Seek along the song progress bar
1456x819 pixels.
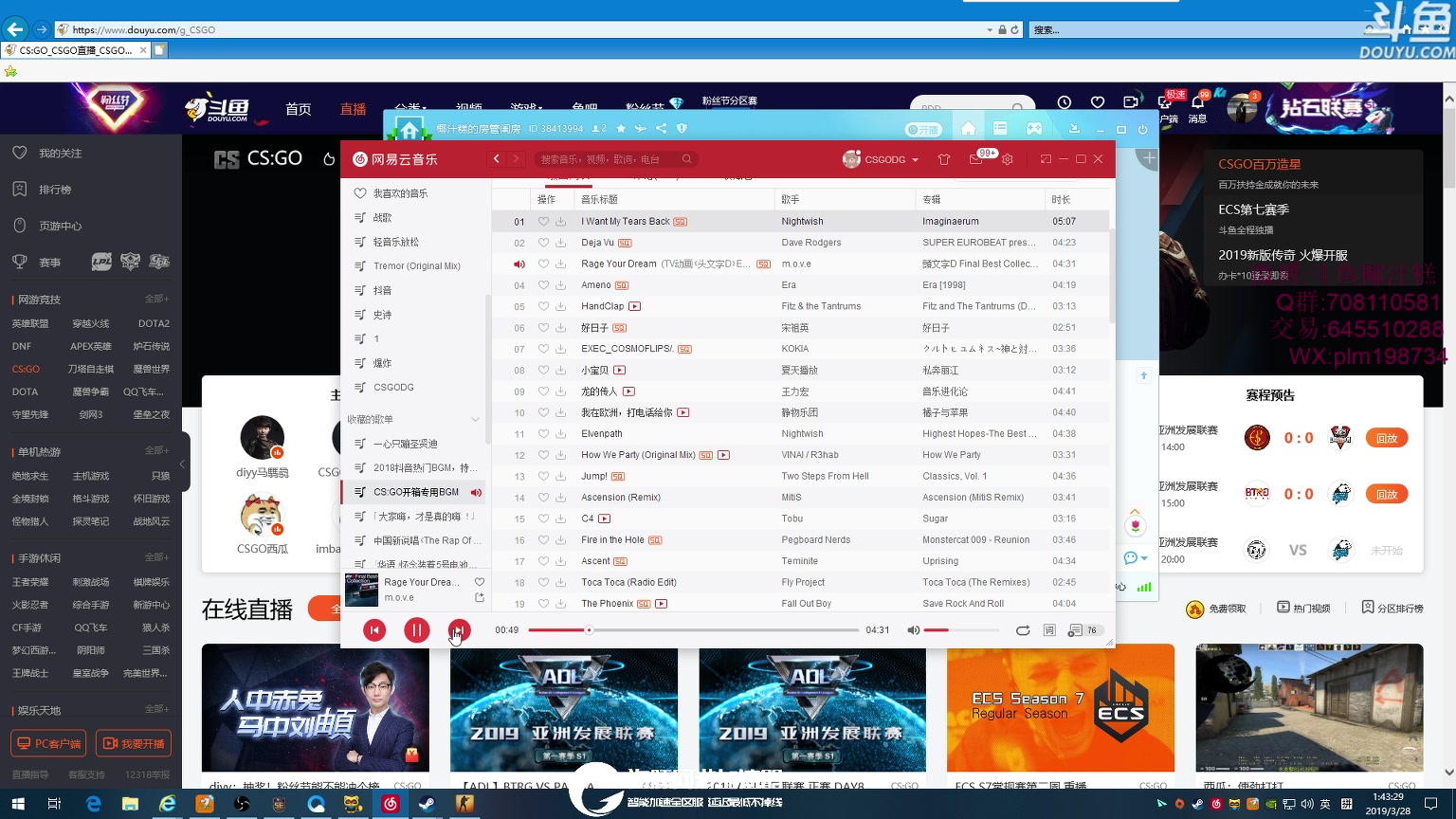pyautogui.click(x=694, y=630)
